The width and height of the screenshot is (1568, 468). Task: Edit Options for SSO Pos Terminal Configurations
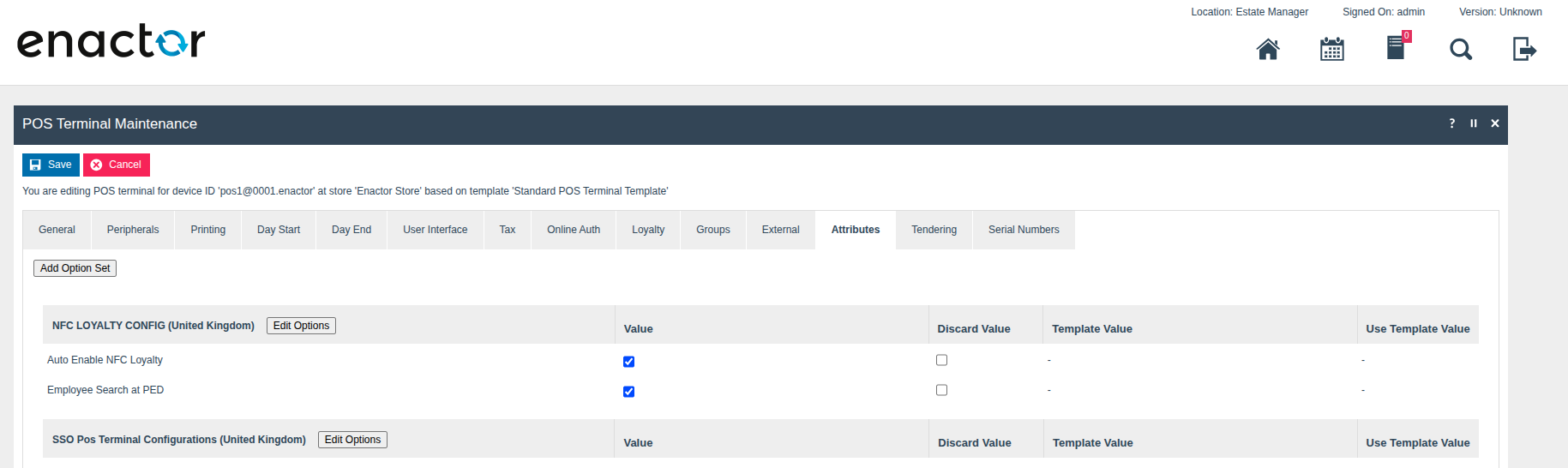click(352, 440)
